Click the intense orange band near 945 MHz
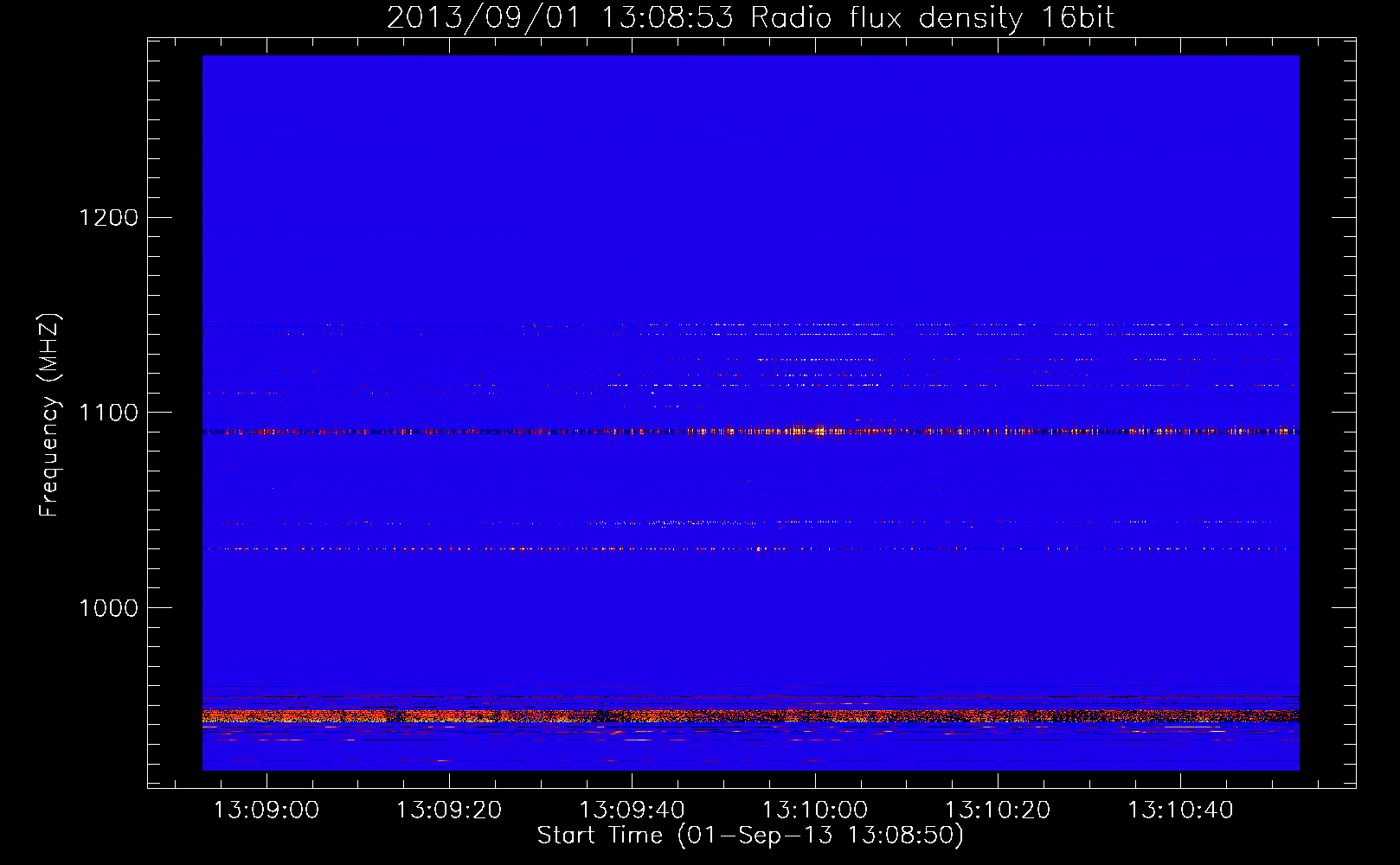 tap(750, 716)
